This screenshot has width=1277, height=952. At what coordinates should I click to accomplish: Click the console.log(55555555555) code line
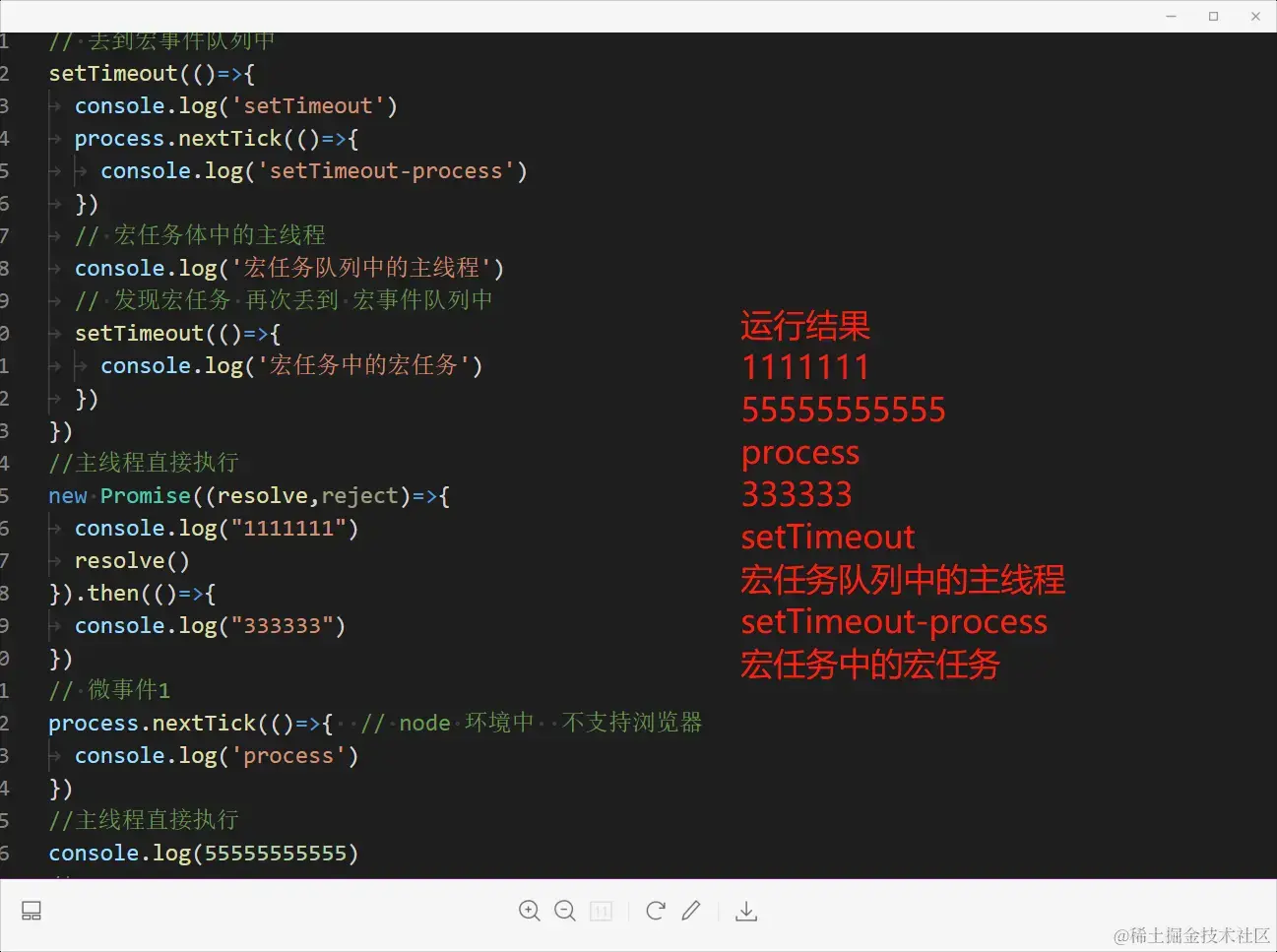click(x=204, y=854)
